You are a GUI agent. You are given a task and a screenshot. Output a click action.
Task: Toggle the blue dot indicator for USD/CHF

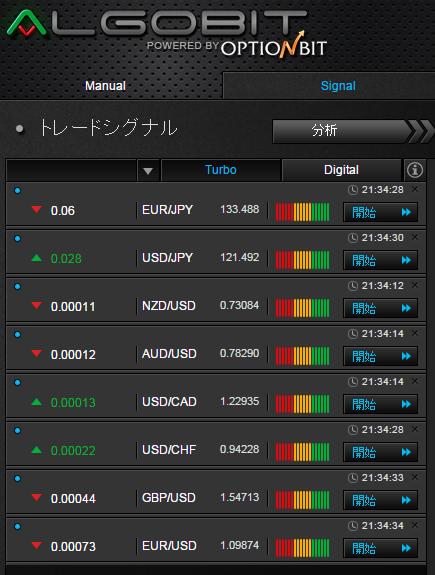point(17,431)
